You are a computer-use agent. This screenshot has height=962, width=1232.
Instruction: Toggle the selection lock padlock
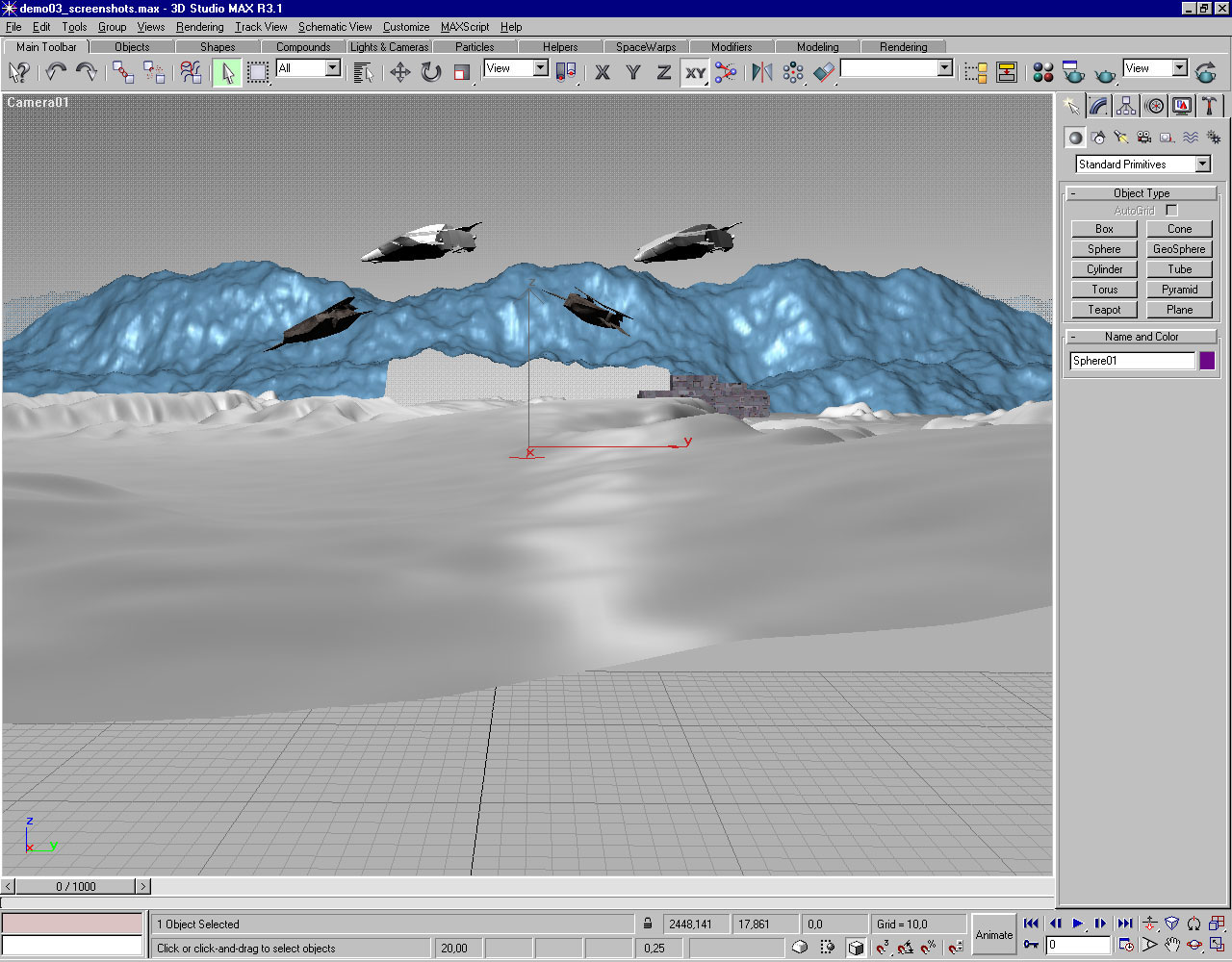pyautogui.click(x=648, y=924)
